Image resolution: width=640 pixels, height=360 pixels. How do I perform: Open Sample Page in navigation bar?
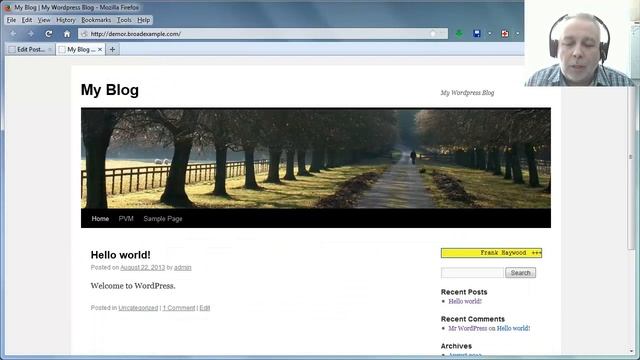pos(163,219)
